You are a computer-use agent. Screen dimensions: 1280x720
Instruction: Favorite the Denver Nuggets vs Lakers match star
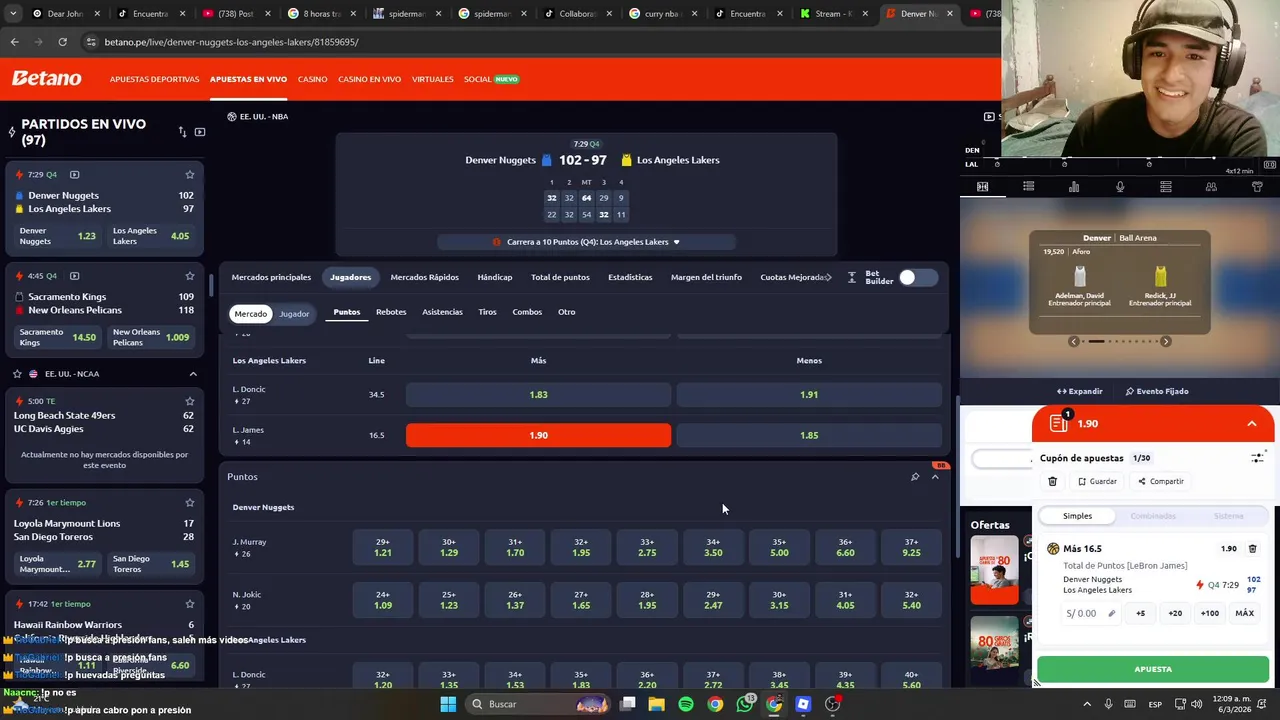[x=189, y=175]
